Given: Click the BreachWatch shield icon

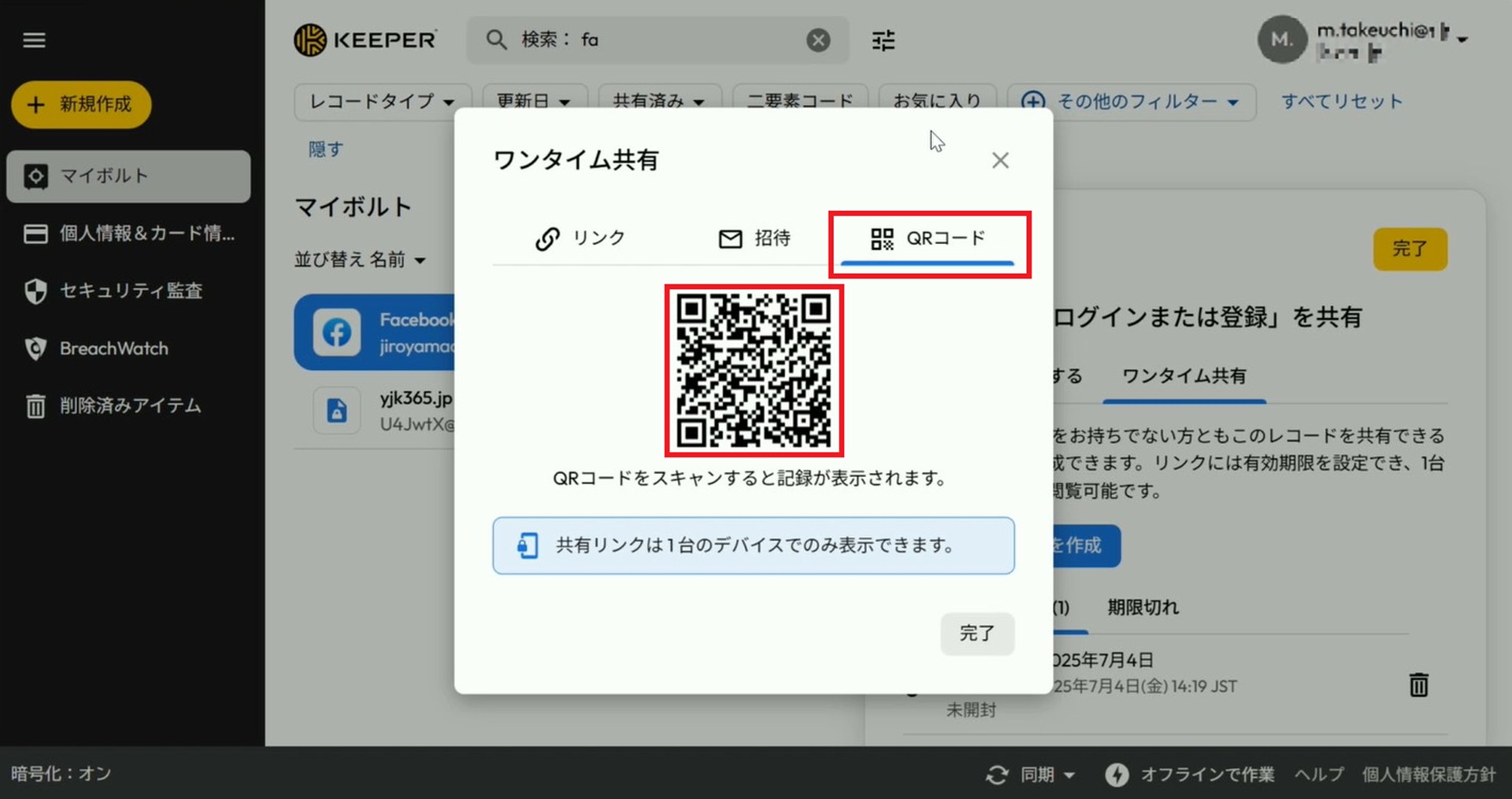Looking at the screenshot, I should [35, 349].
